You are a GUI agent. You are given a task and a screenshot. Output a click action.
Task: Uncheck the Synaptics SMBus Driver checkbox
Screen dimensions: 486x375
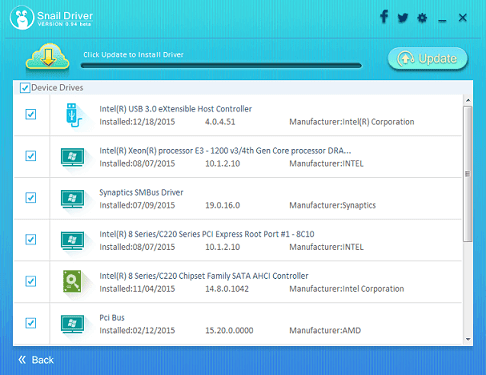point(31,198)
